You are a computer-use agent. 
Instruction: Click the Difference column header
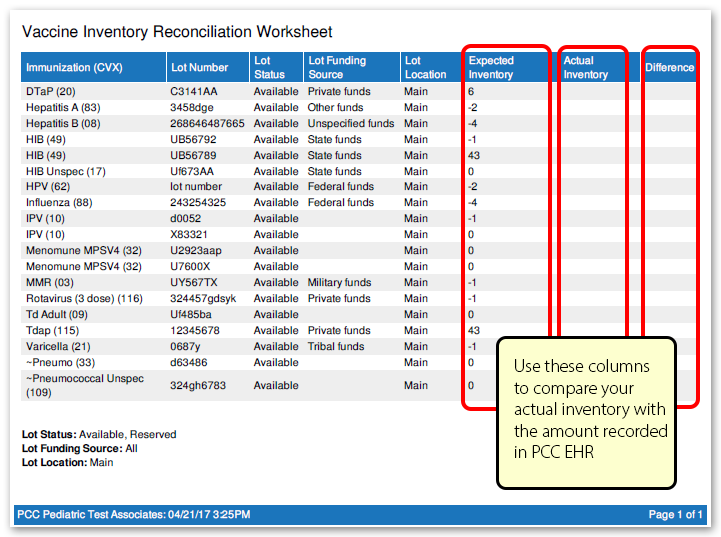[669, 68]
